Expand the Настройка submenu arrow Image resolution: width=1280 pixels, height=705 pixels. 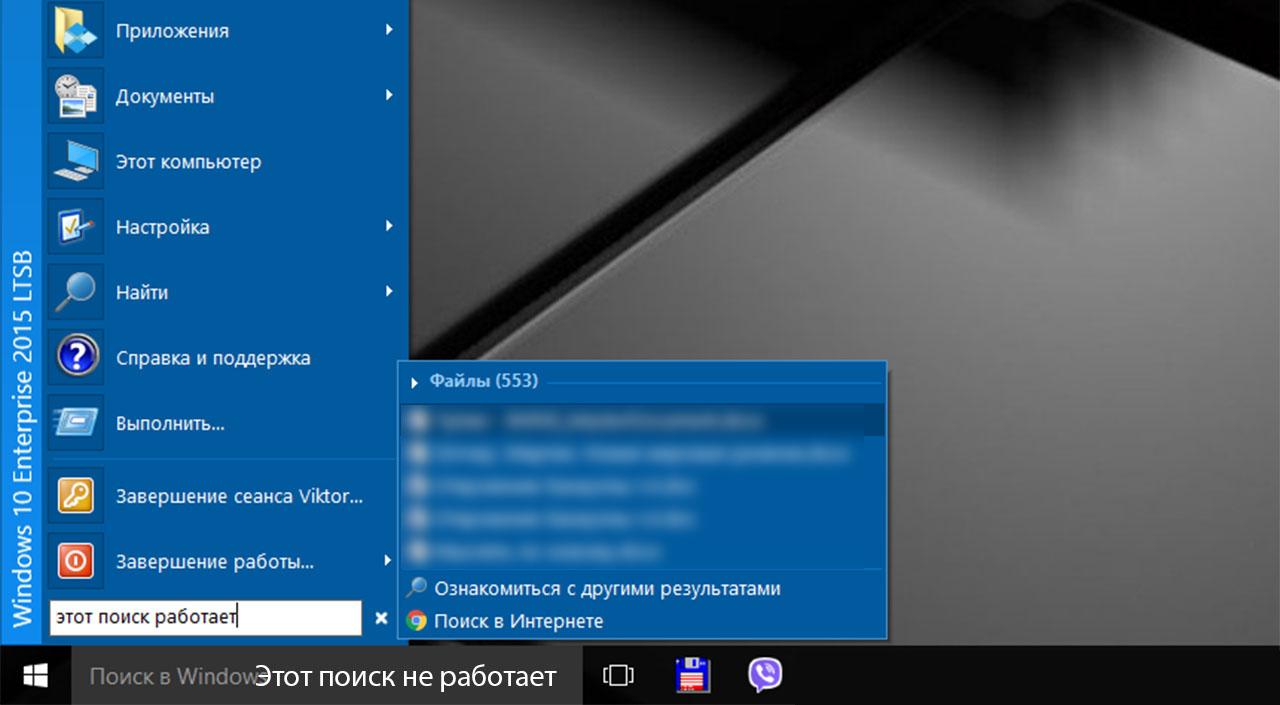pos(389,227)
